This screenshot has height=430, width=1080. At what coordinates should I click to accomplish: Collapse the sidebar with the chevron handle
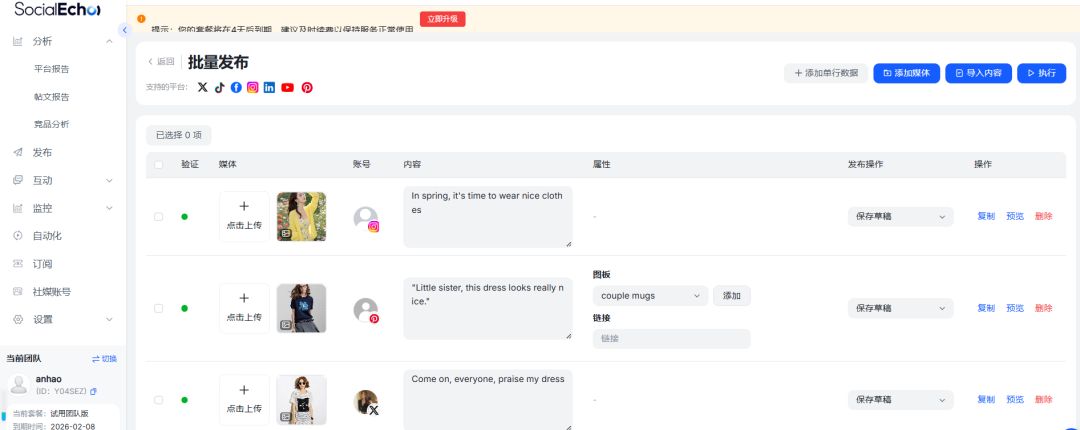point(124,30)
